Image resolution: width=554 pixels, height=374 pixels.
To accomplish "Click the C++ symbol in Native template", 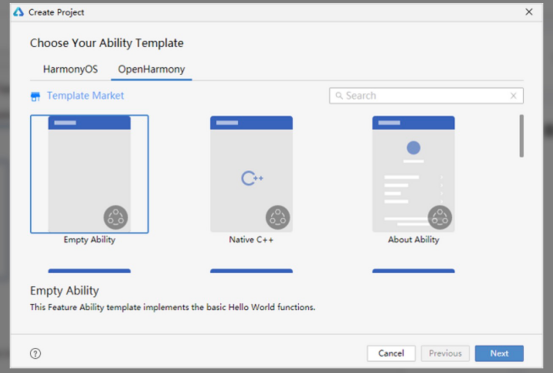I will (252, 178).
